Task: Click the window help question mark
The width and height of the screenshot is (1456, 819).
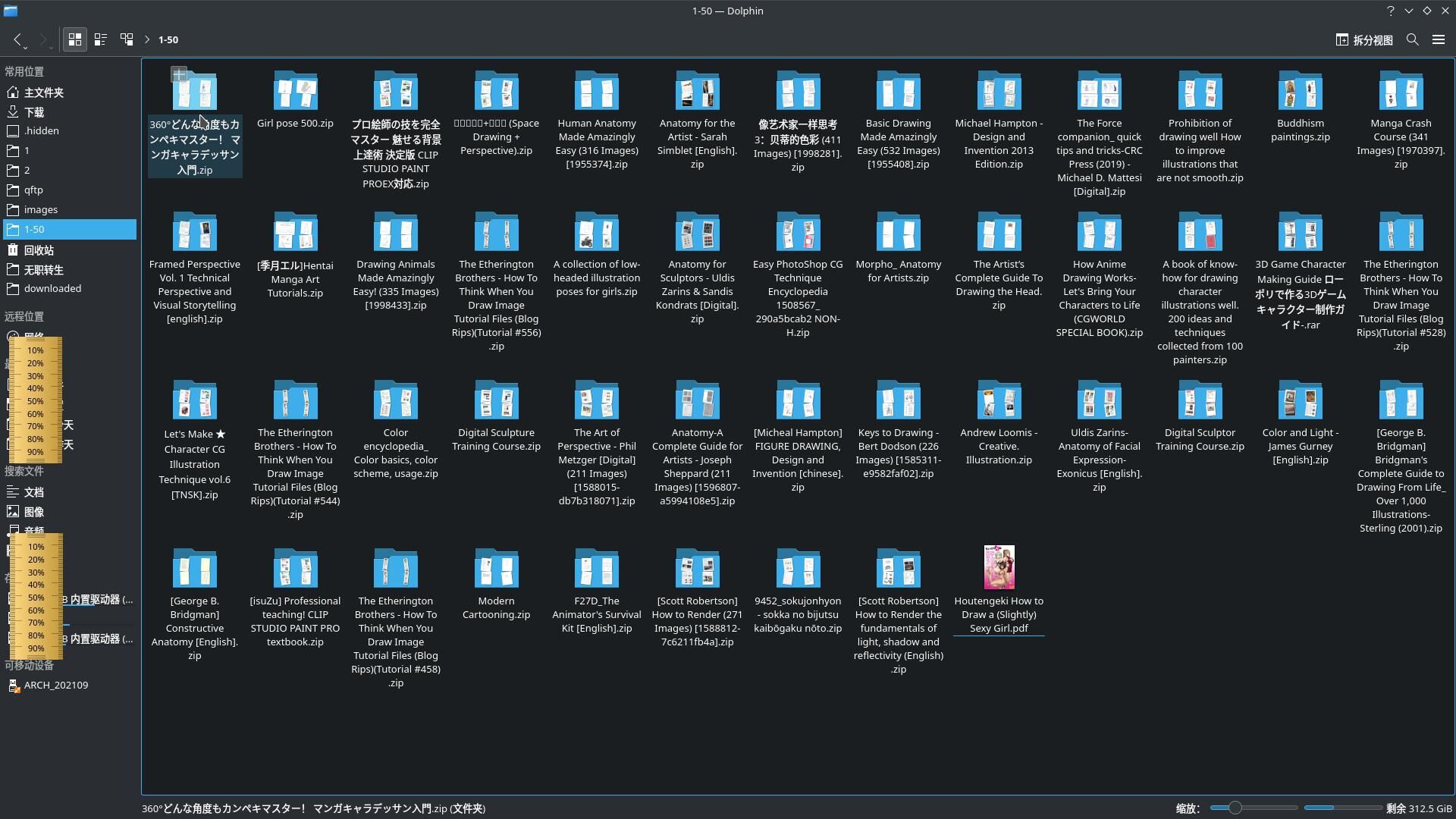Action: tap(1390, 11)
